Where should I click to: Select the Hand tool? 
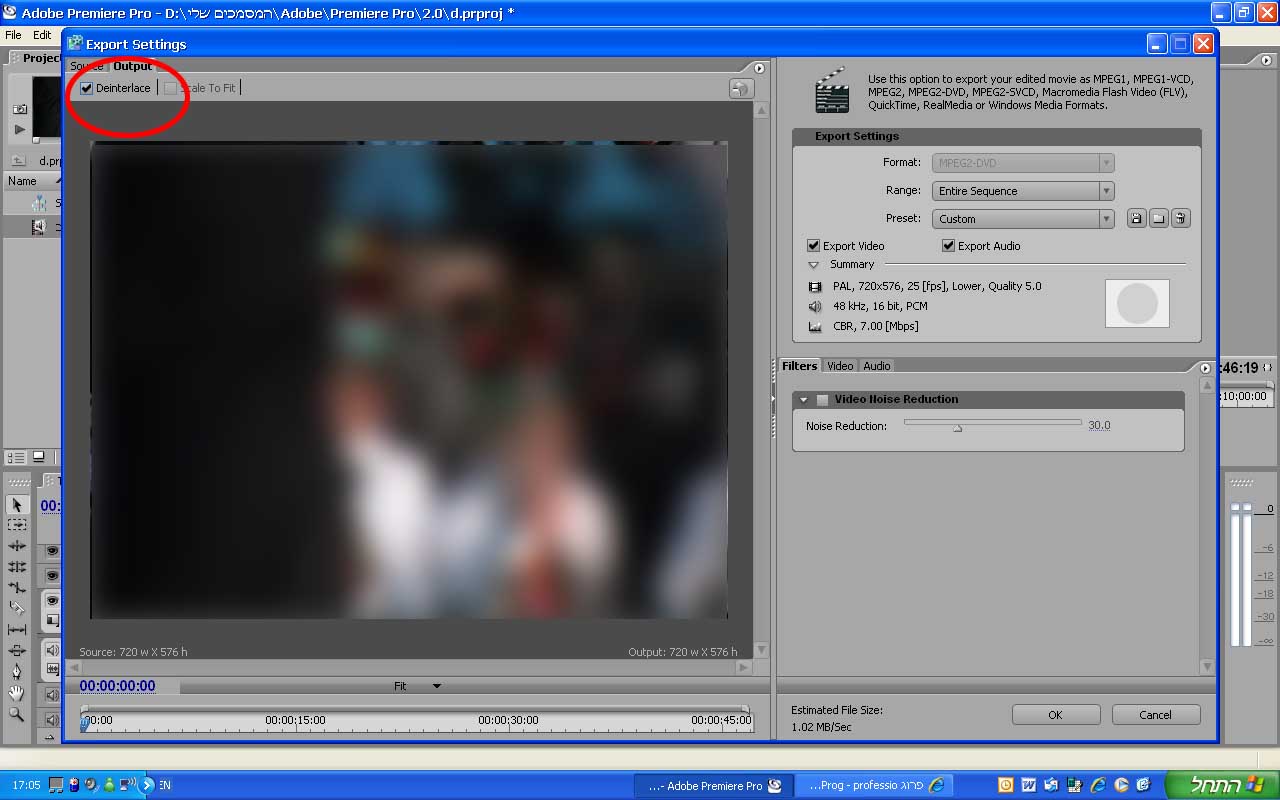pyautogui.click(x=17, y=693)
